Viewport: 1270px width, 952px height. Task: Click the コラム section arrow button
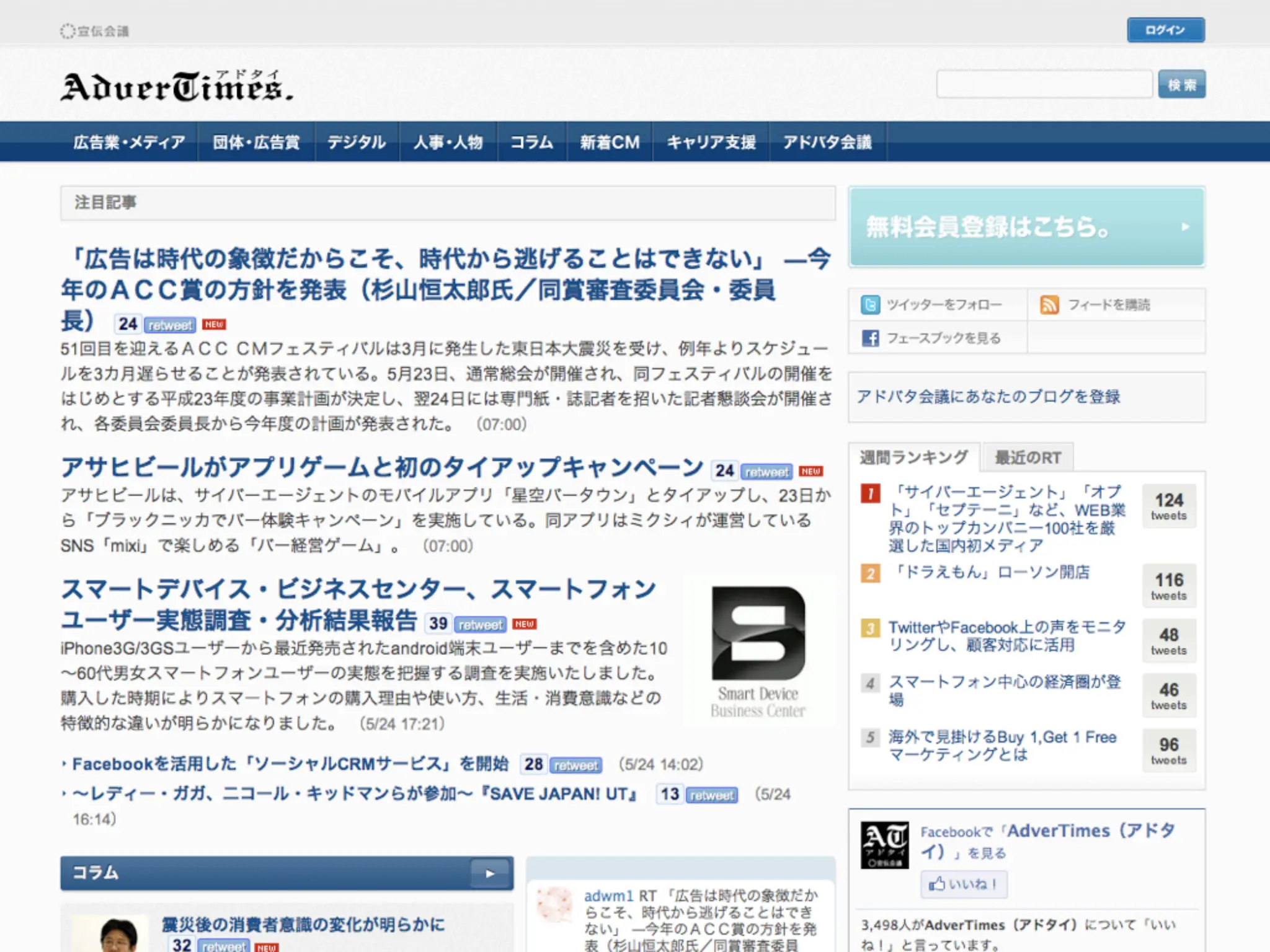491,873
